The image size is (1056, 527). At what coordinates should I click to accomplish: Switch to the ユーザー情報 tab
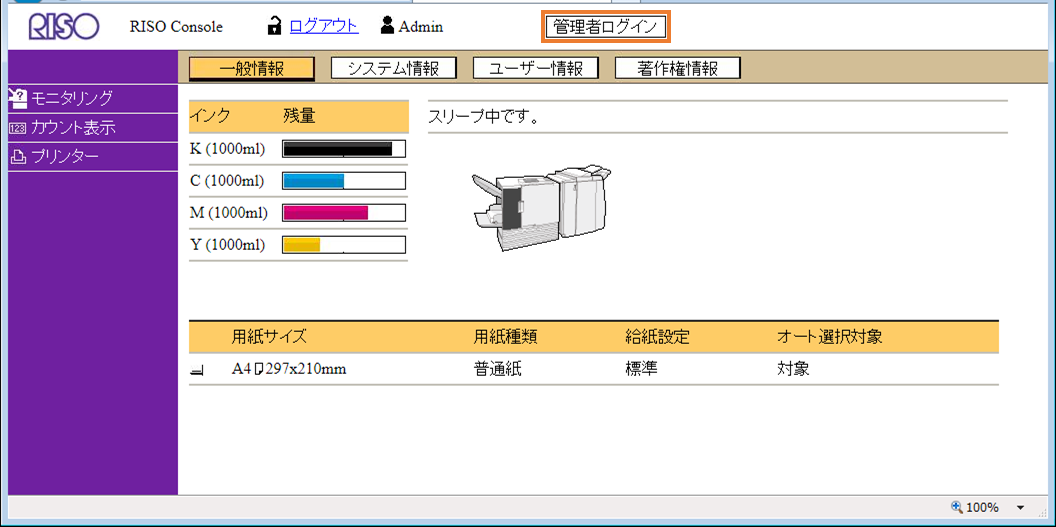coord(536,69)
